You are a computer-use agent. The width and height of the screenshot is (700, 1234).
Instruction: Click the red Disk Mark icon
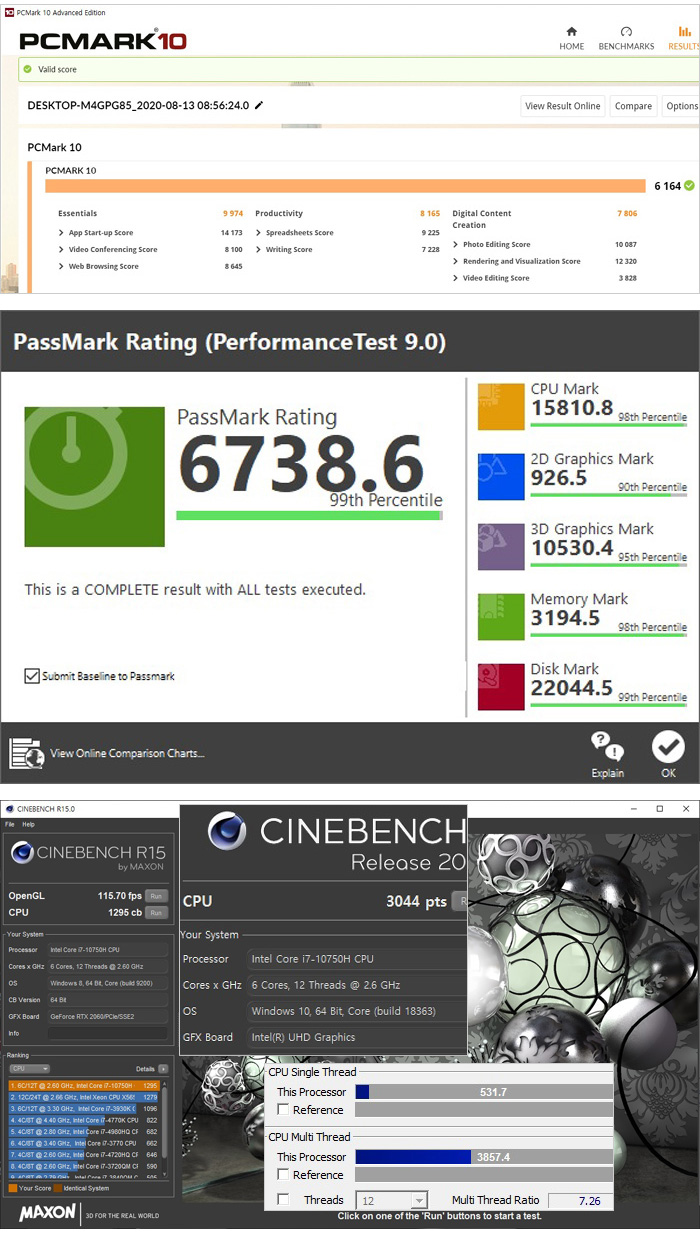point(501,685)
